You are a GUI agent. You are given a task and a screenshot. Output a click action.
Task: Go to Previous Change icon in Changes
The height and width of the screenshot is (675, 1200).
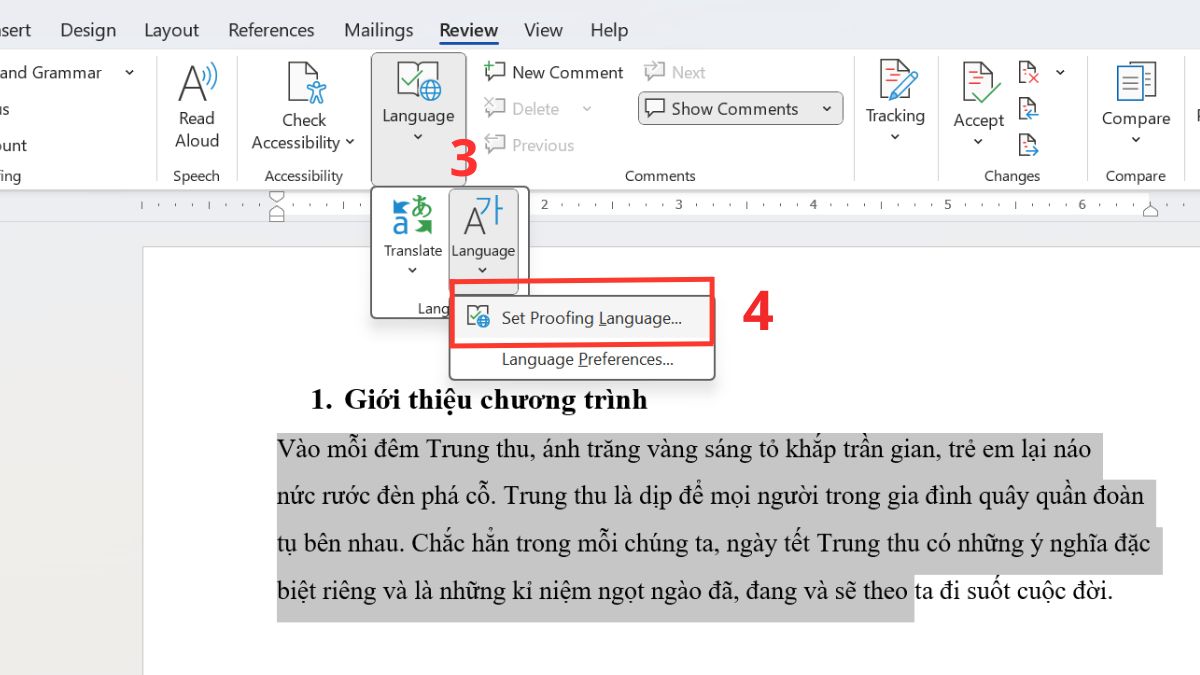[x=1029, y=109]
